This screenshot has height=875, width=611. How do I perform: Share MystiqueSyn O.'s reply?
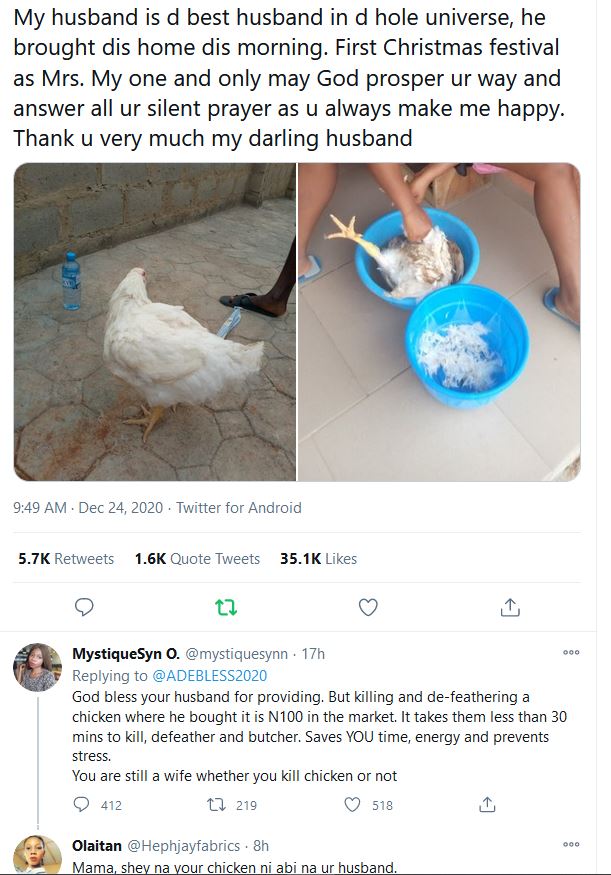pyautogui.click(x=487, y=804)
